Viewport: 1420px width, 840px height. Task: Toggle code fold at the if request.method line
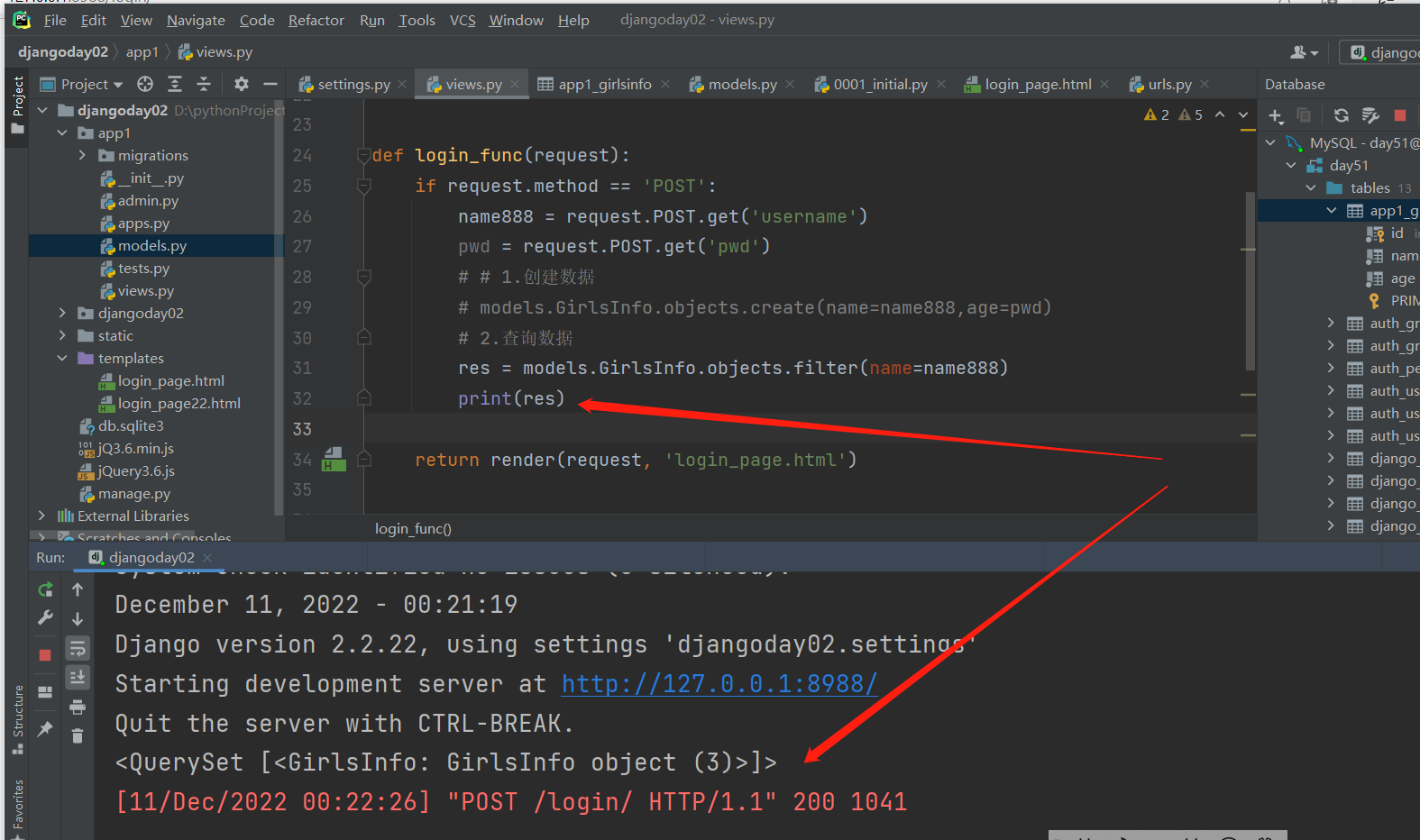click(364, 186)
